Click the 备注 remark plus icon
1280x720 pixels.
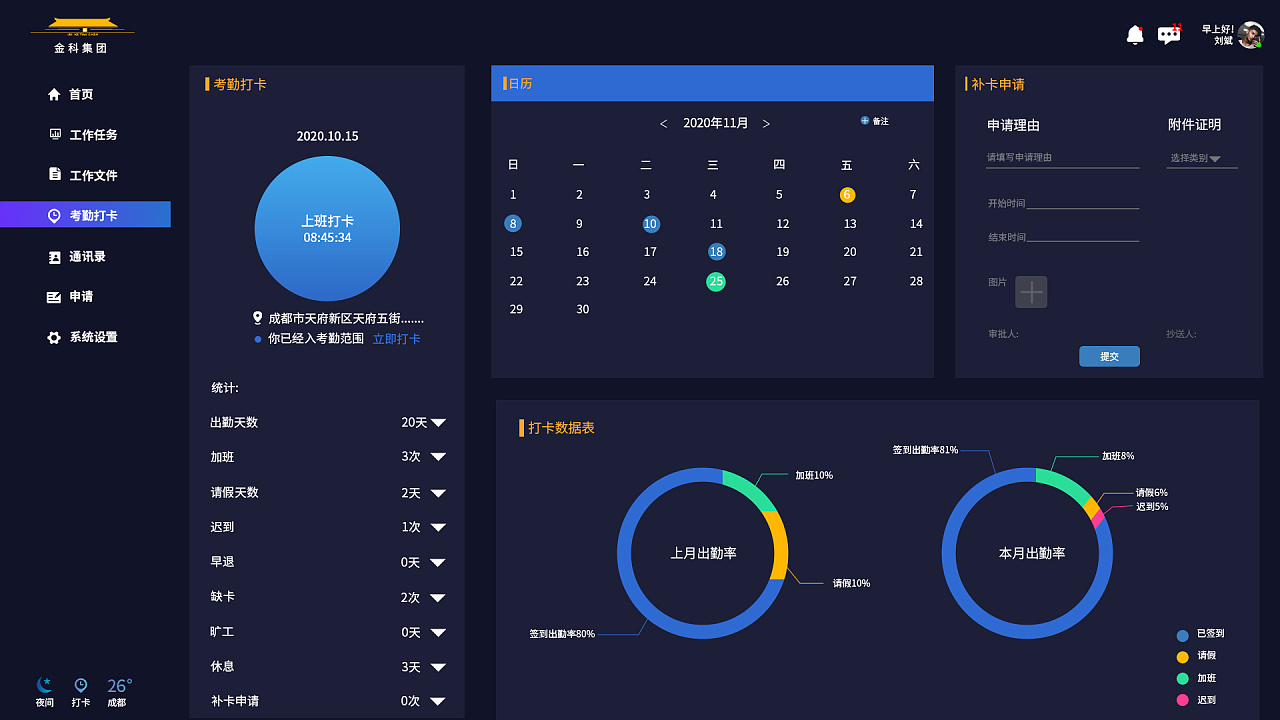pyautogui.click(x=864, y=120)
